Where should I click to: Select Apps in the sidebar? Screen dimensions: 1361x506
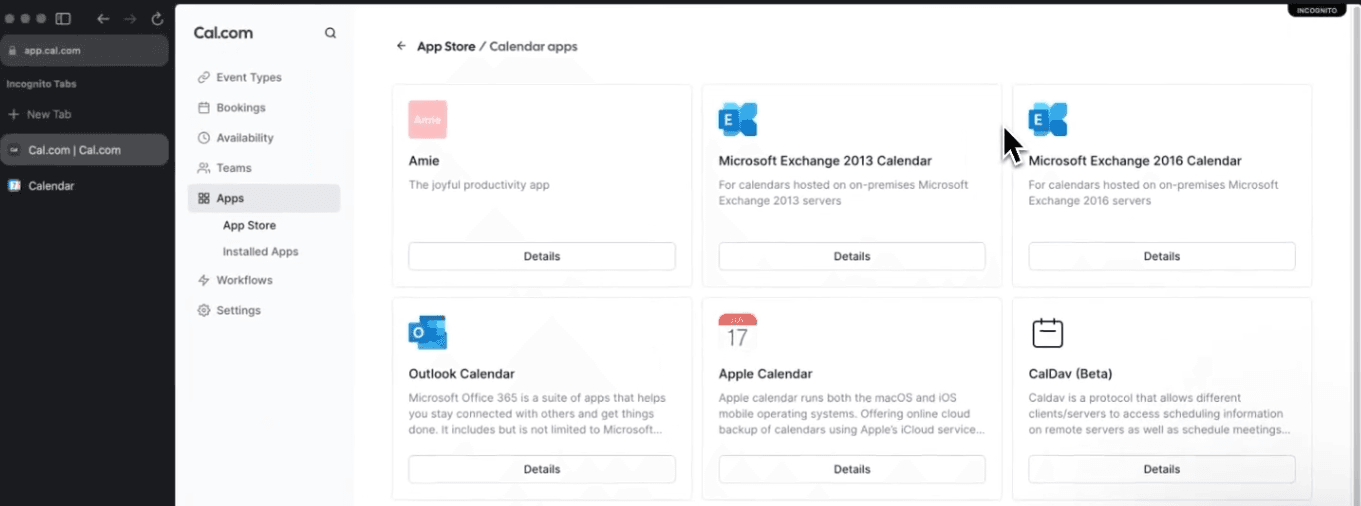(x=264, y=198)
